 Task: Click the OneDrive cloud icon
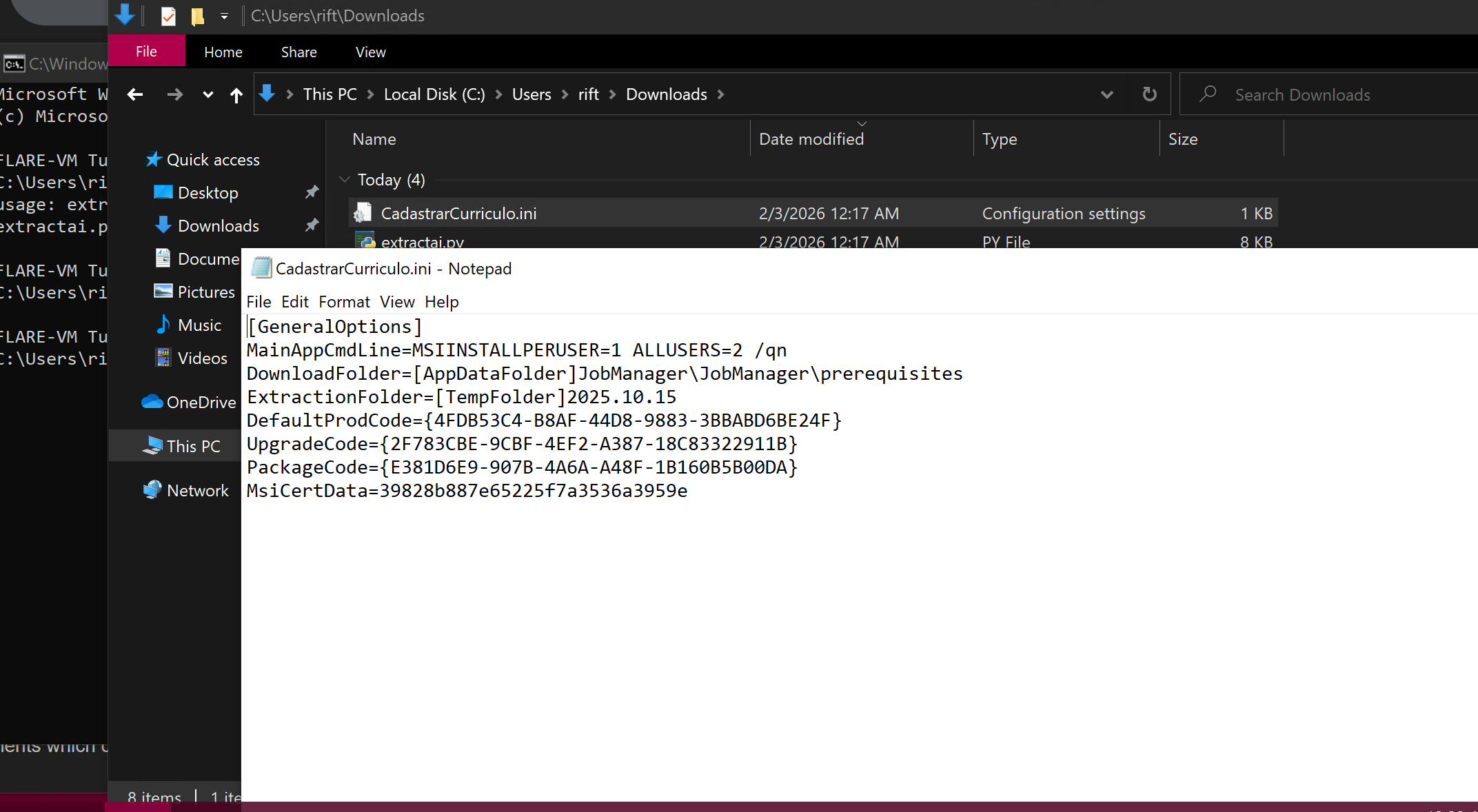pyautogui.click(x=152, y=401)
